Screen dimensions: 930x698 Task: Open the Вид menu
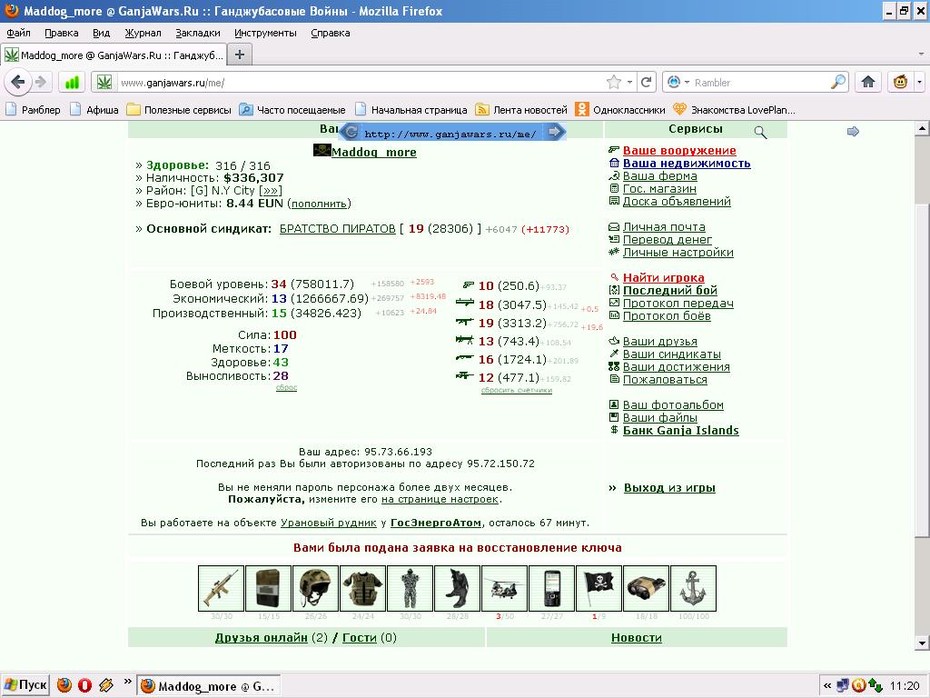[101, 33]
